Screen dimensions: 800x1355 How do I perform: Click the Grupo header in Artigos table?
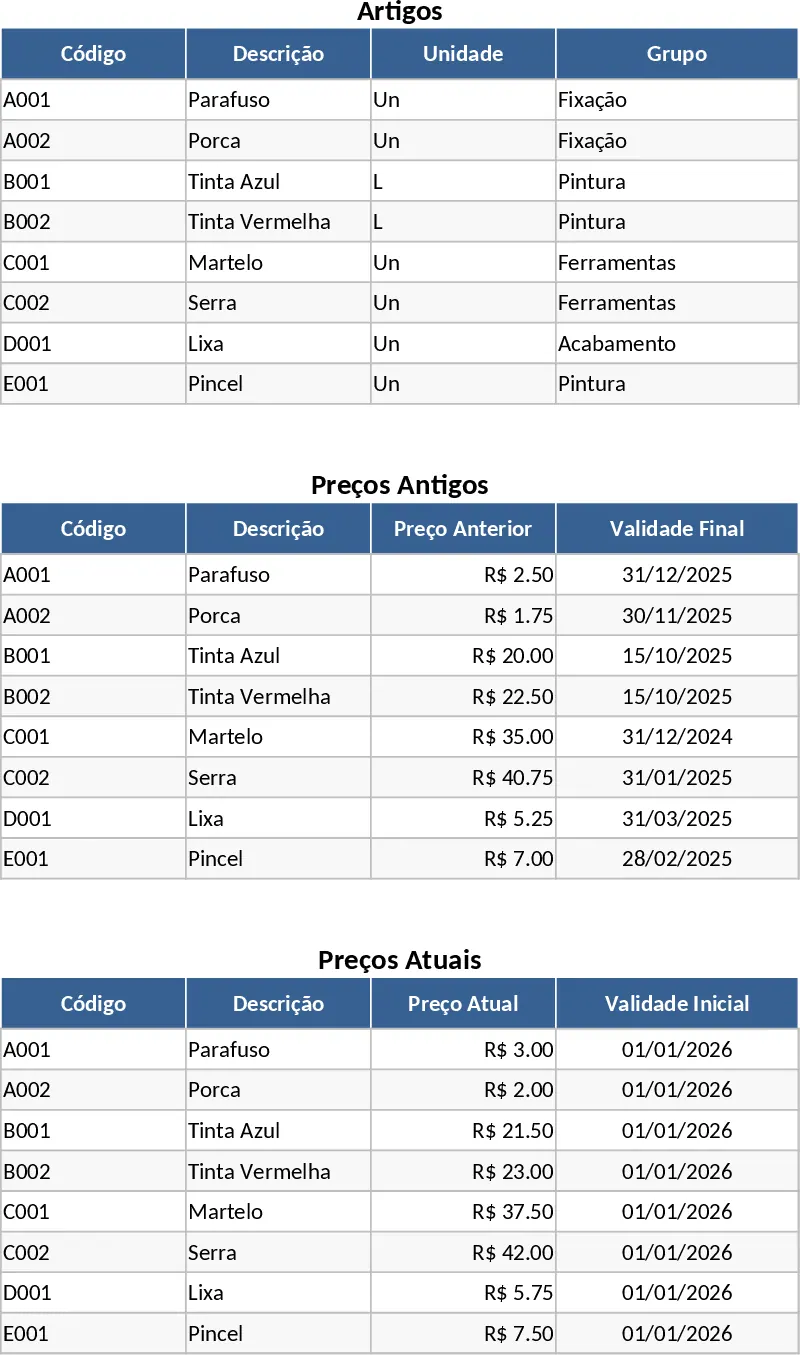676,54
